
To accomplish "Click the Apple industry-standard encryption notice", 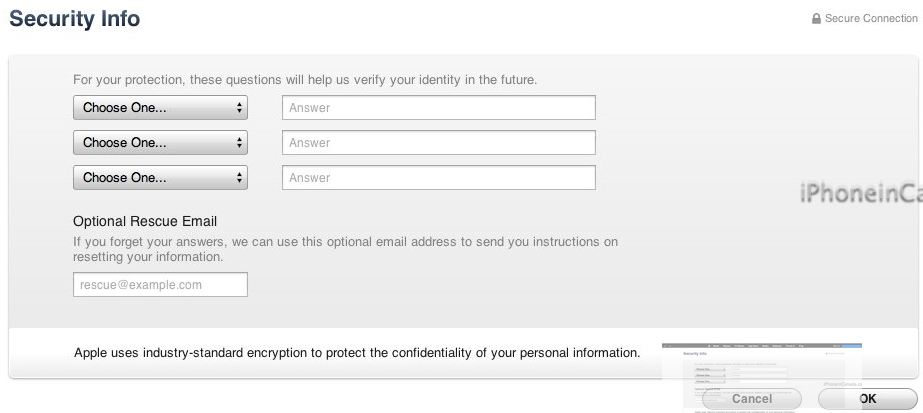I will [357, 353].
